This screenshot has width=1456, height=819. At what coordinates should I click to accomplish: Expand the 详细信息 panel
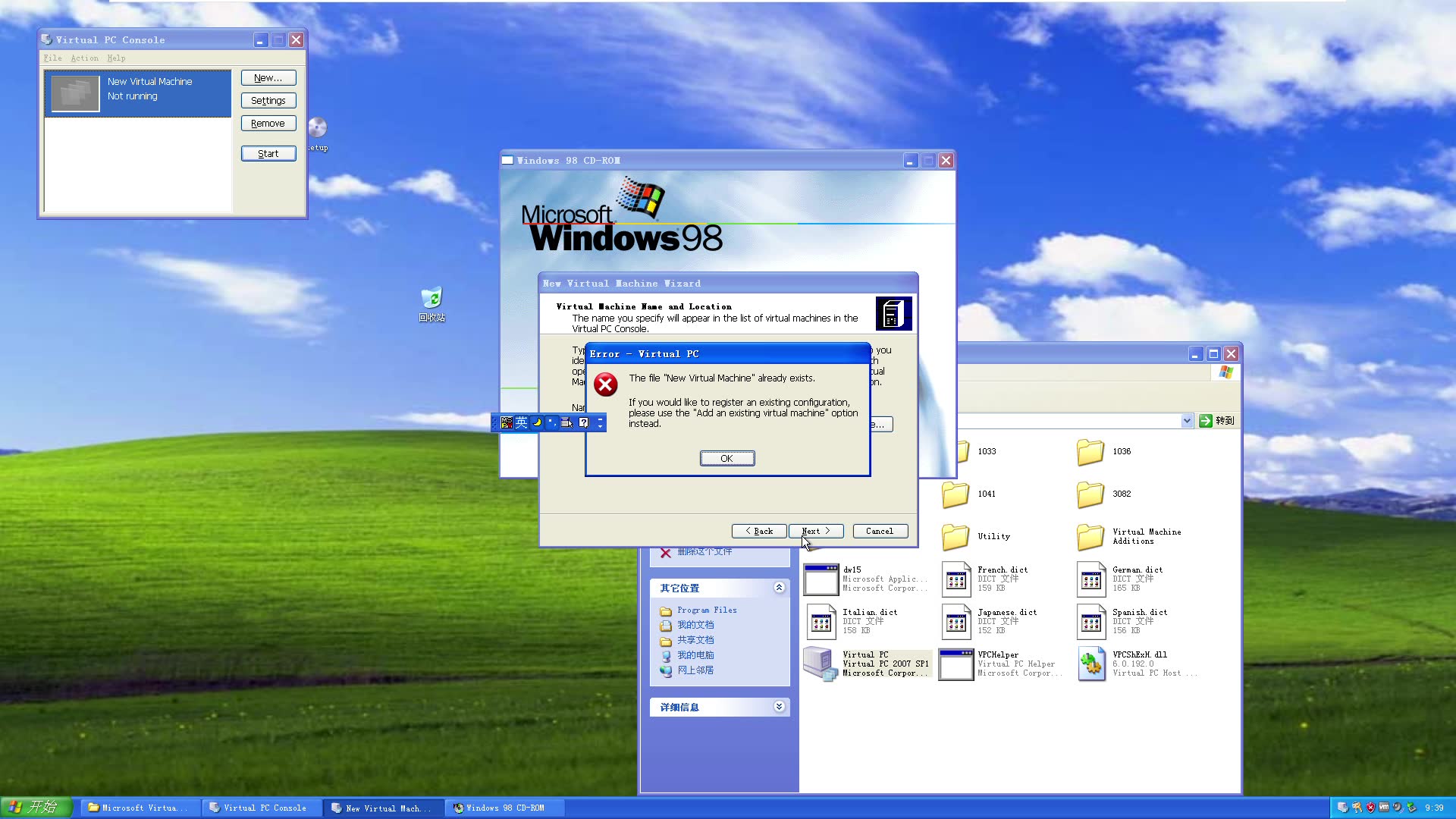[x=779, y=706]
